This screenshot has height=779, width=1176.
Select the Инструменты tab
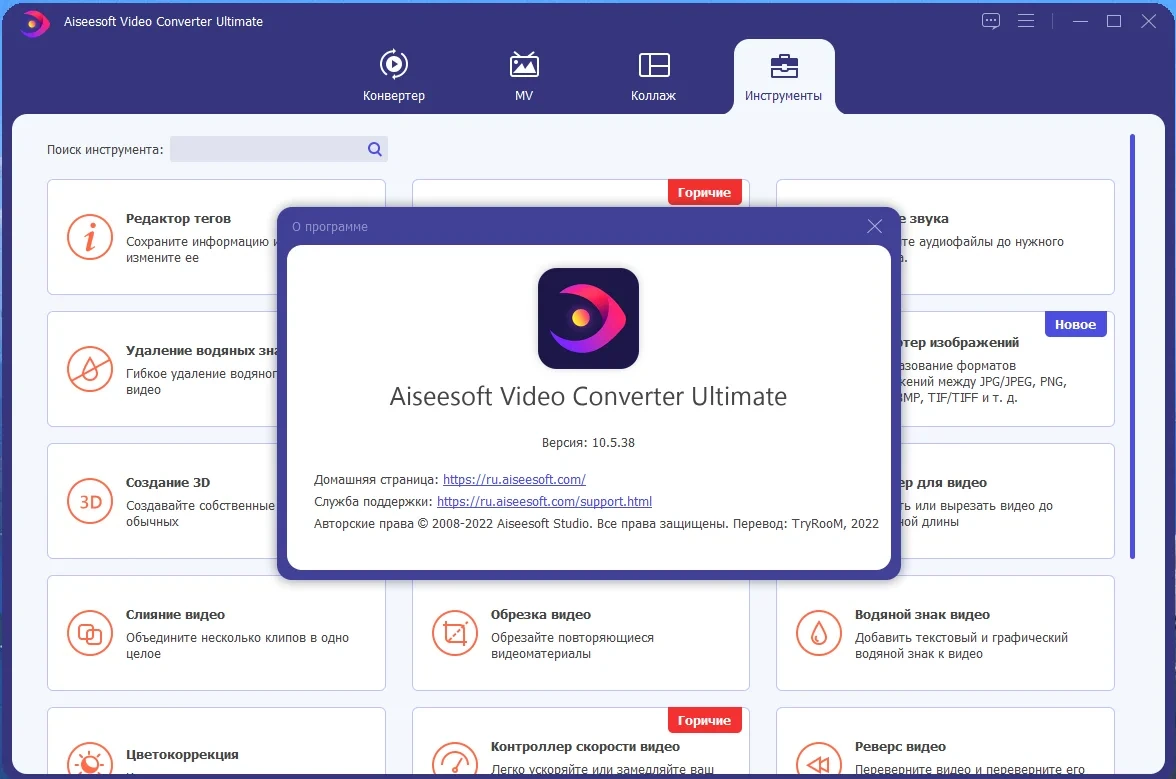pos(783,76)
